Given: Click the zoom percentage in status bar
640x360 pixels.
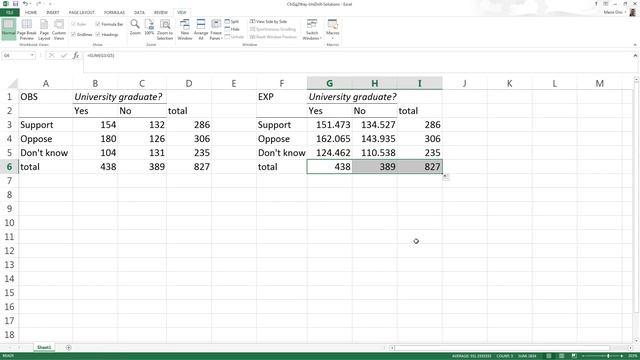Looking at the screenshot, I should pyautogui.click(x=632, y=356).
